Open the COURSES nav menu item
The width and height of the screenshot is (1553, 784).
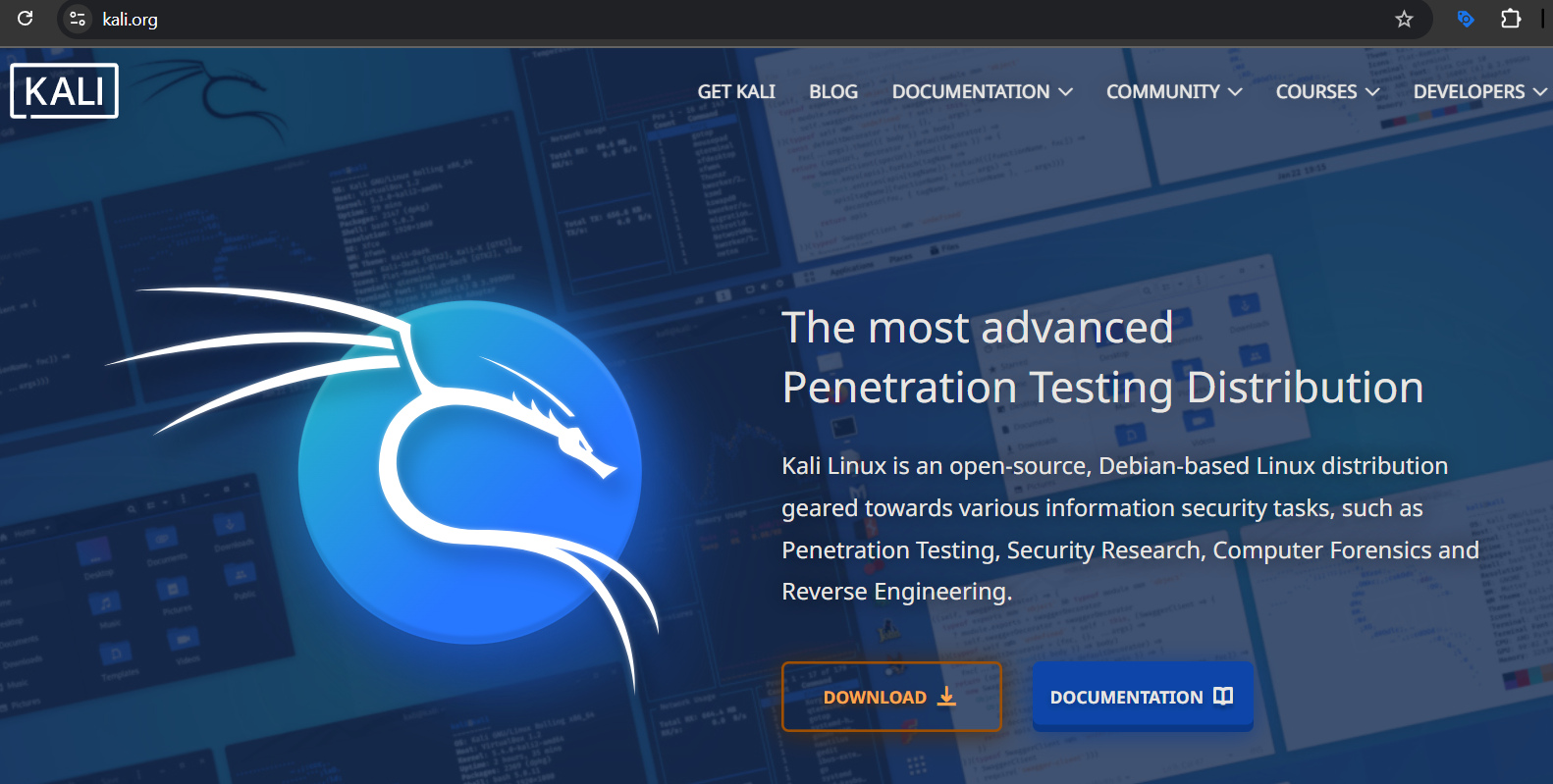click(1327, 91)
